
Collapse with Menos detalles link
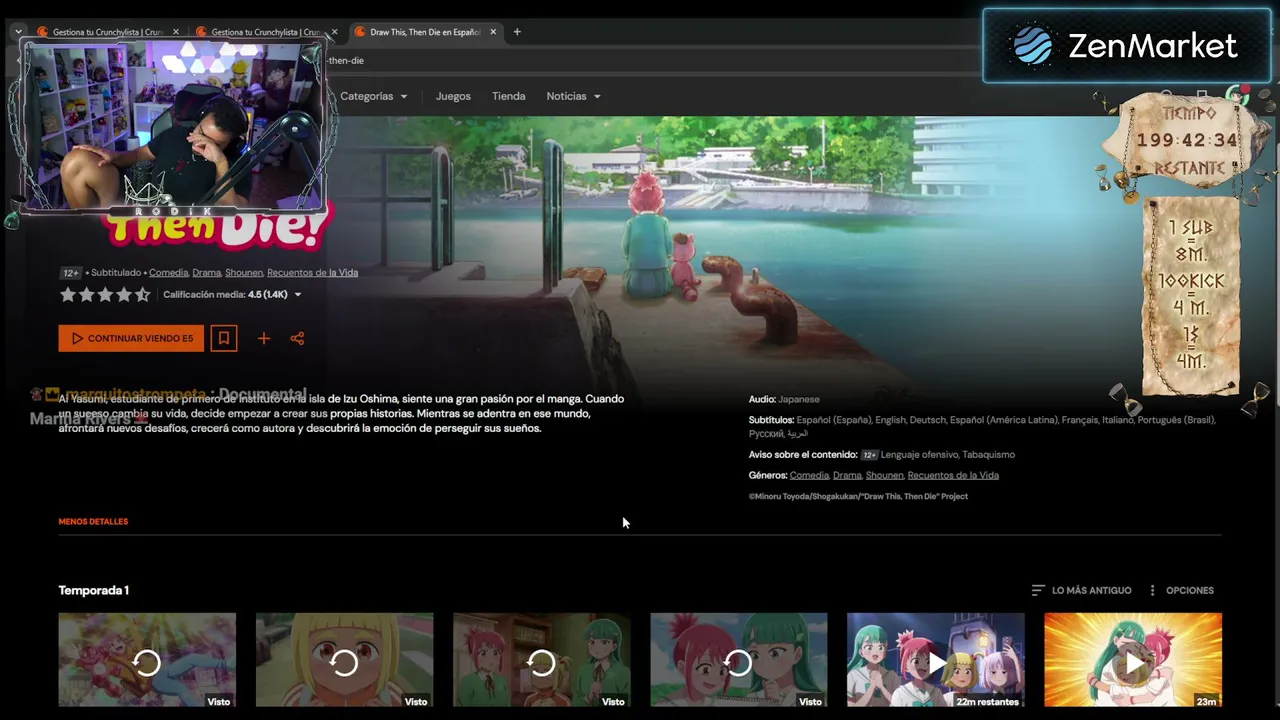tap(93, 521)
